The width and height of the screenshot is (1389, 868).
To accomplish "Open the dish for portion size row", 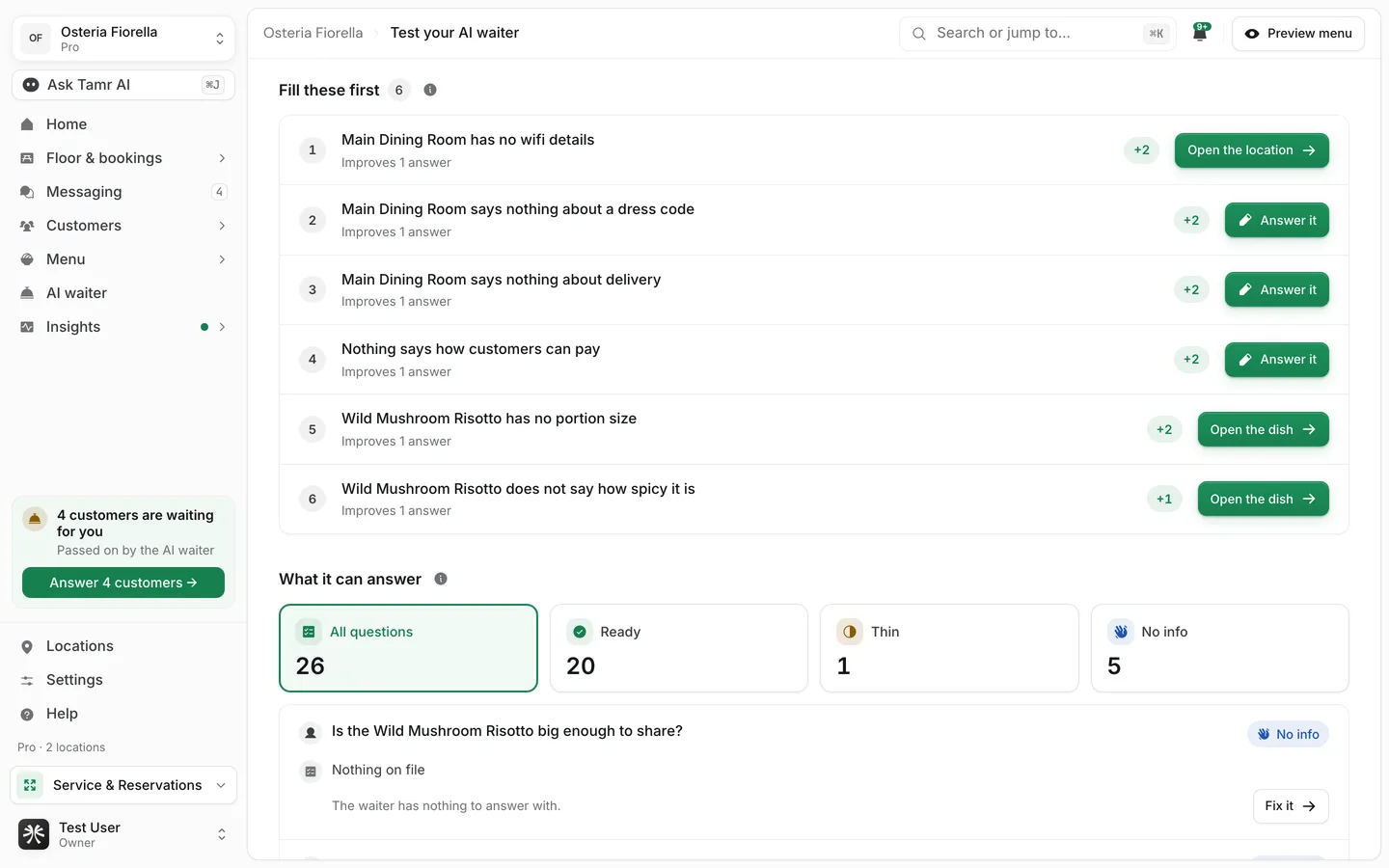I will (x=1263, y=429).
